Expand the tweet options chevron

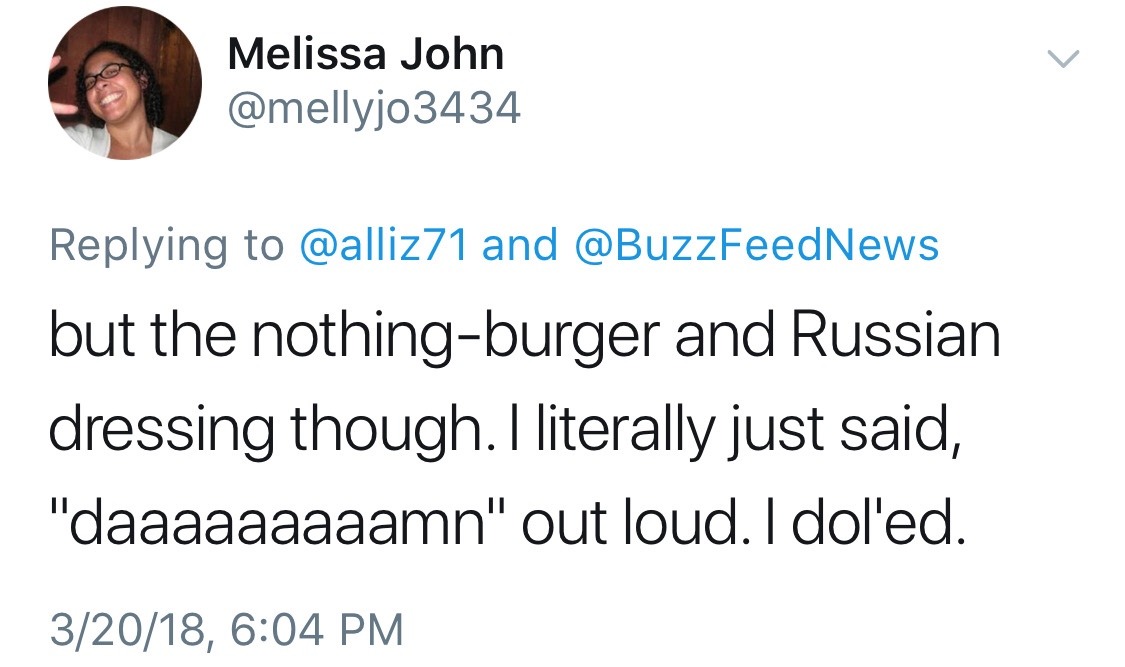(1063, 61)
